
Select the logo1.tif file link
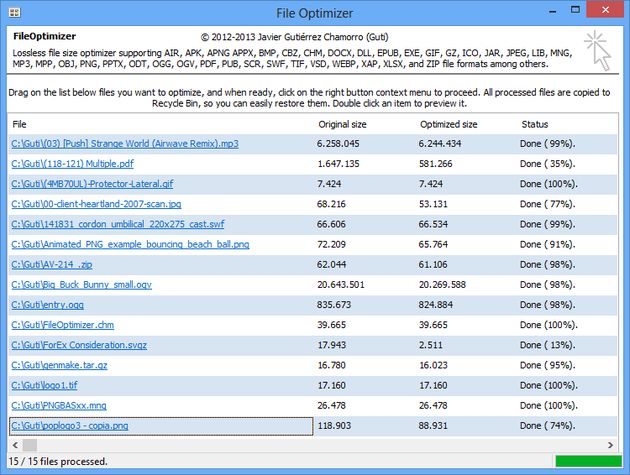pyautogui.click(x=44, y=385)
